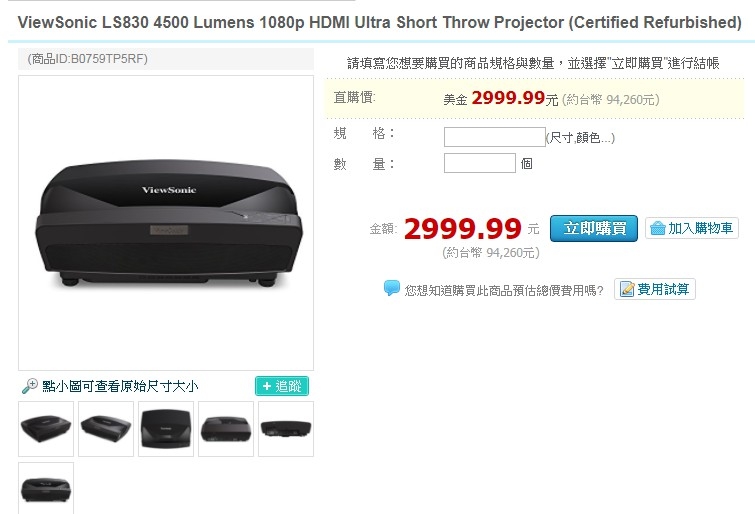This screenshot has width=755, height=514.
Task: Click the 數量 quantity input field
Action: click(x=480, y=163)
